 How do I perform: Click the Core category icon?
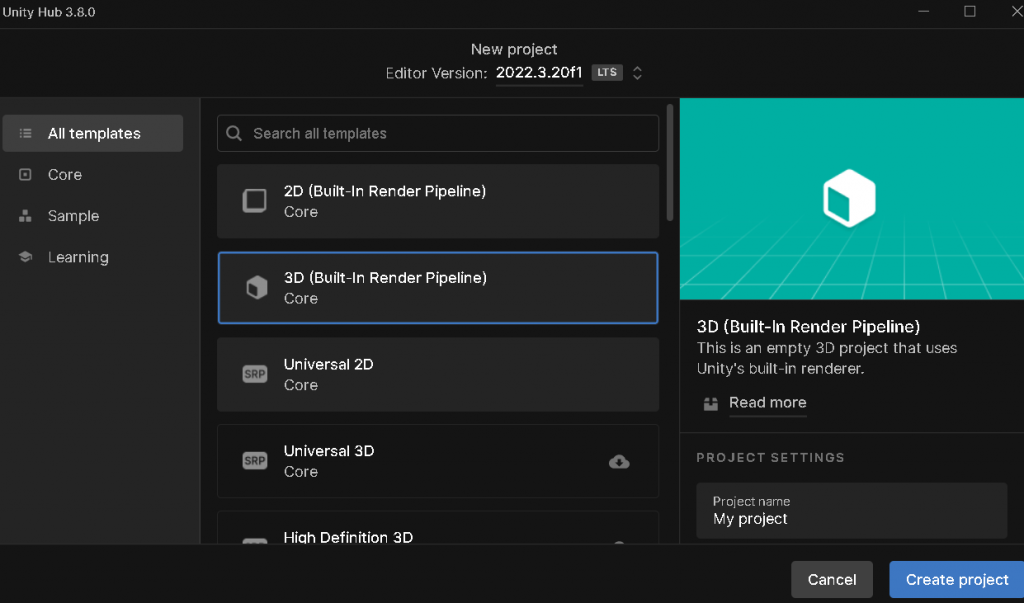click(25, 174)
